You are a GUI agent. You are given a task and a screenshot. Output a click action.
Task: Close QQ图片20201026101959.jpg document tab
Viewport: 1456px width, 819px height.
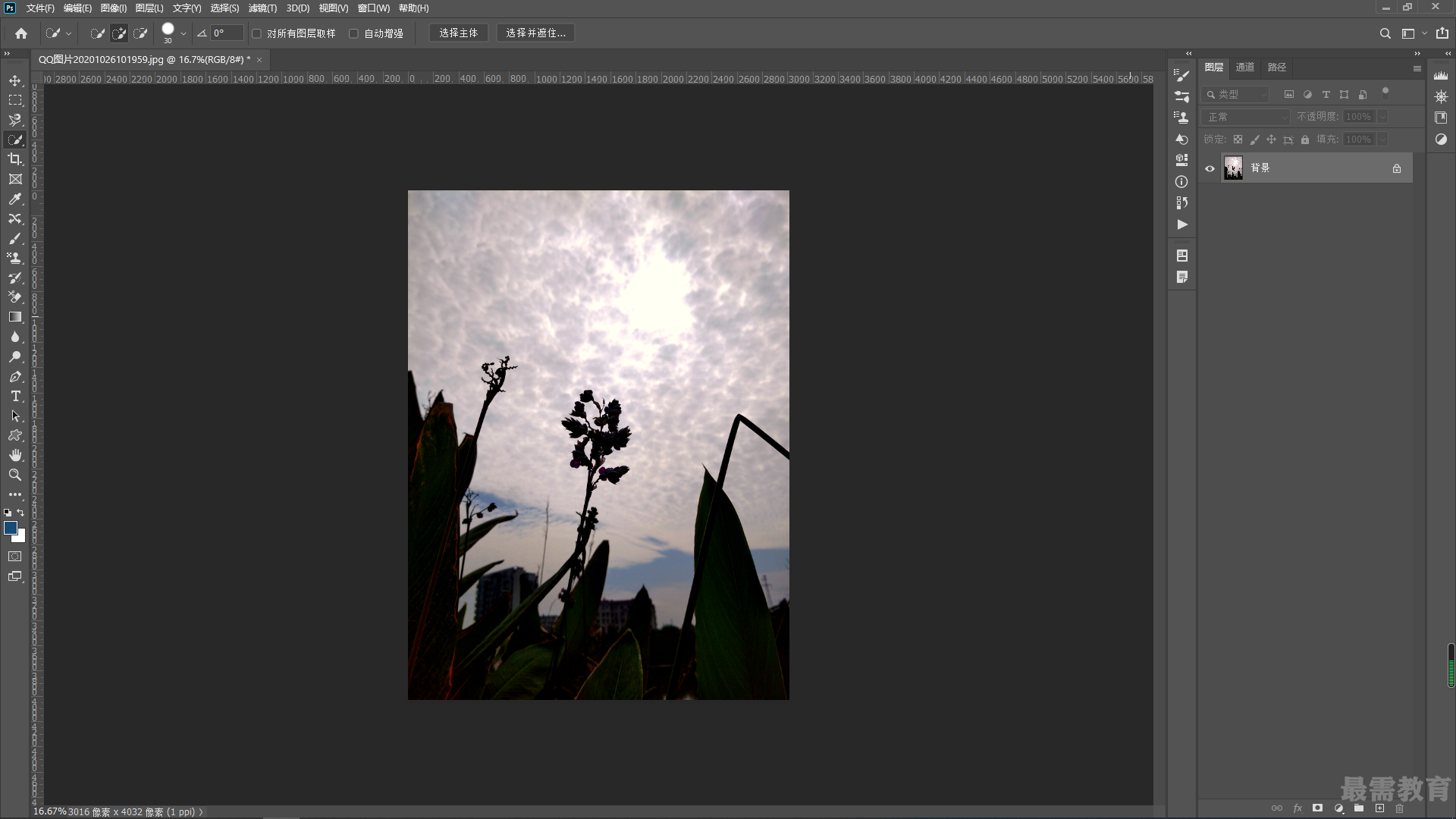tap(259, 60)
